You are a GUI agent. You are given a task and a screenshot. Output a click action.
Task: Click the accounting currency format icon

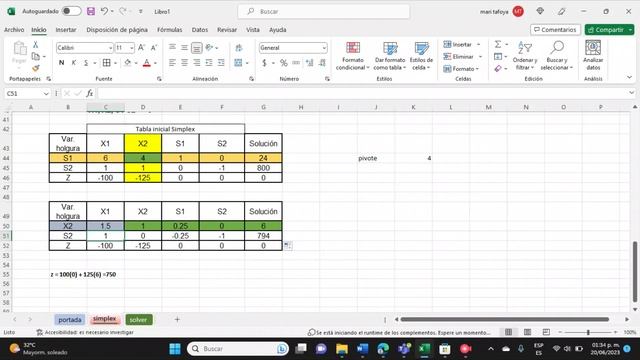click(264, 63)
